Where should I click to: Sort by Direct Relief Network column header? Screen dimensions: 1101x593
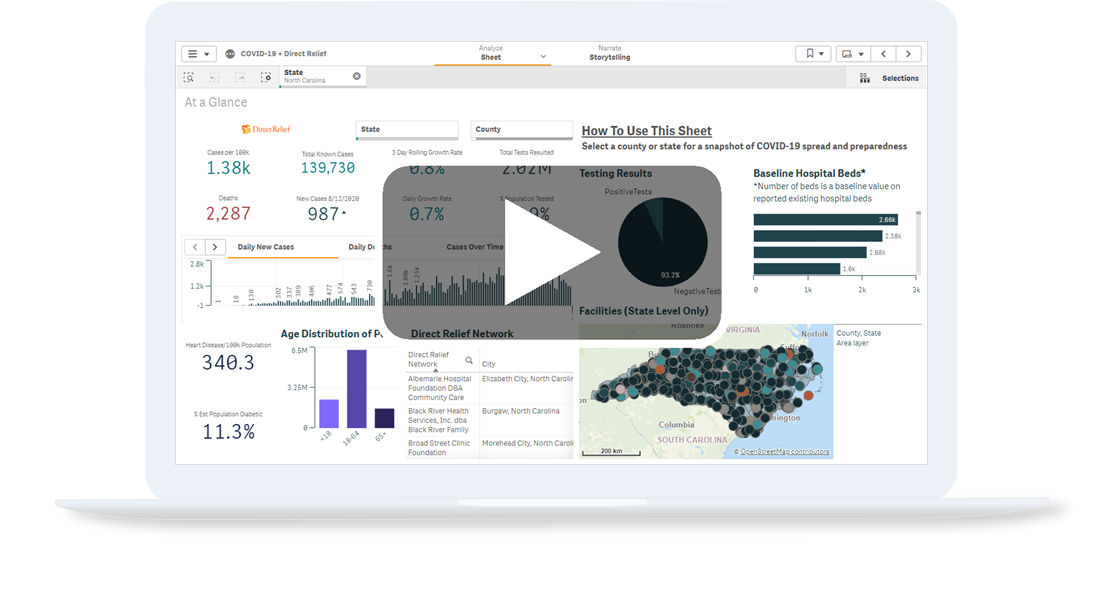(428, 359)
